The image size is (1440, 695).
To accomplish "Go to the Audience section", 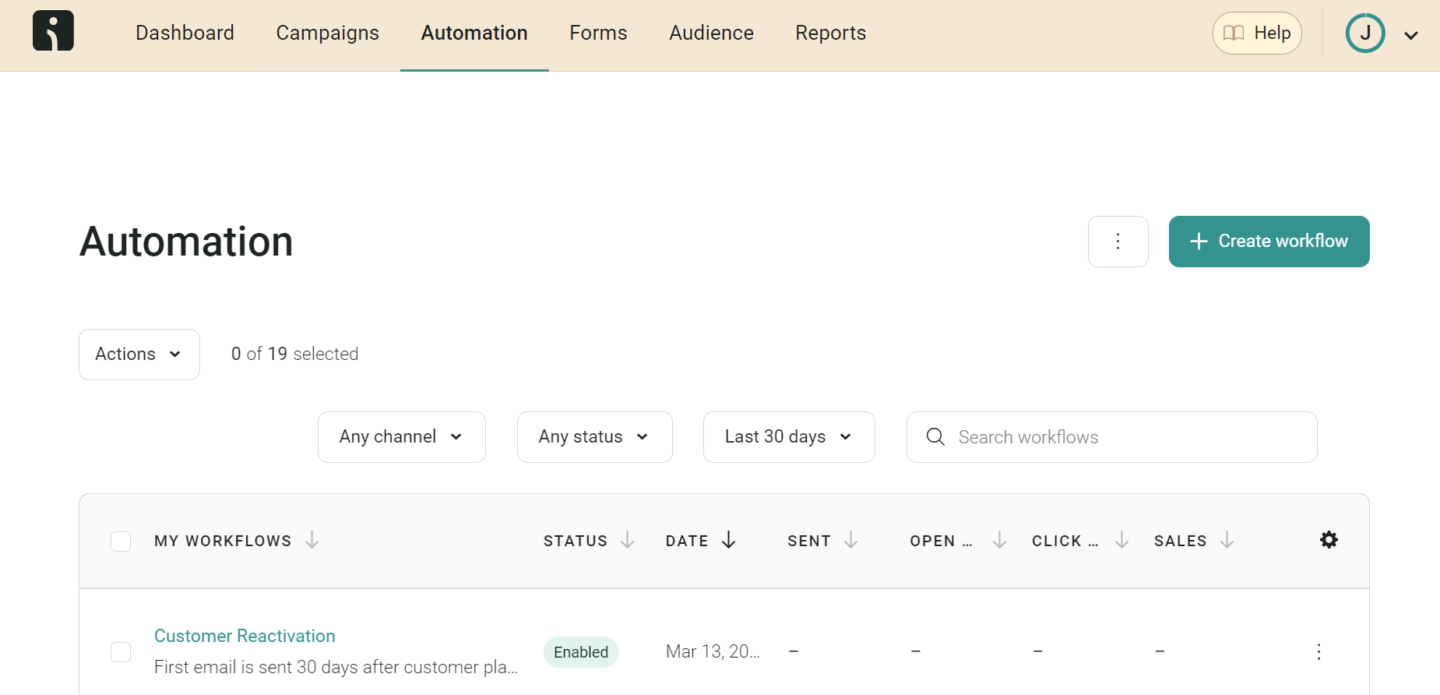I will 711,33.
